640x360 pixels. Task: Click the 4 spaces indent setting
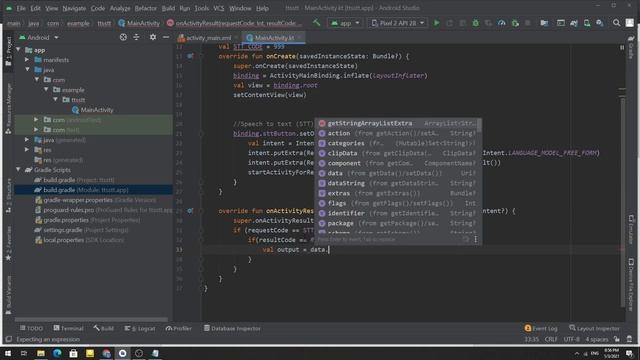tap(597, 339)
